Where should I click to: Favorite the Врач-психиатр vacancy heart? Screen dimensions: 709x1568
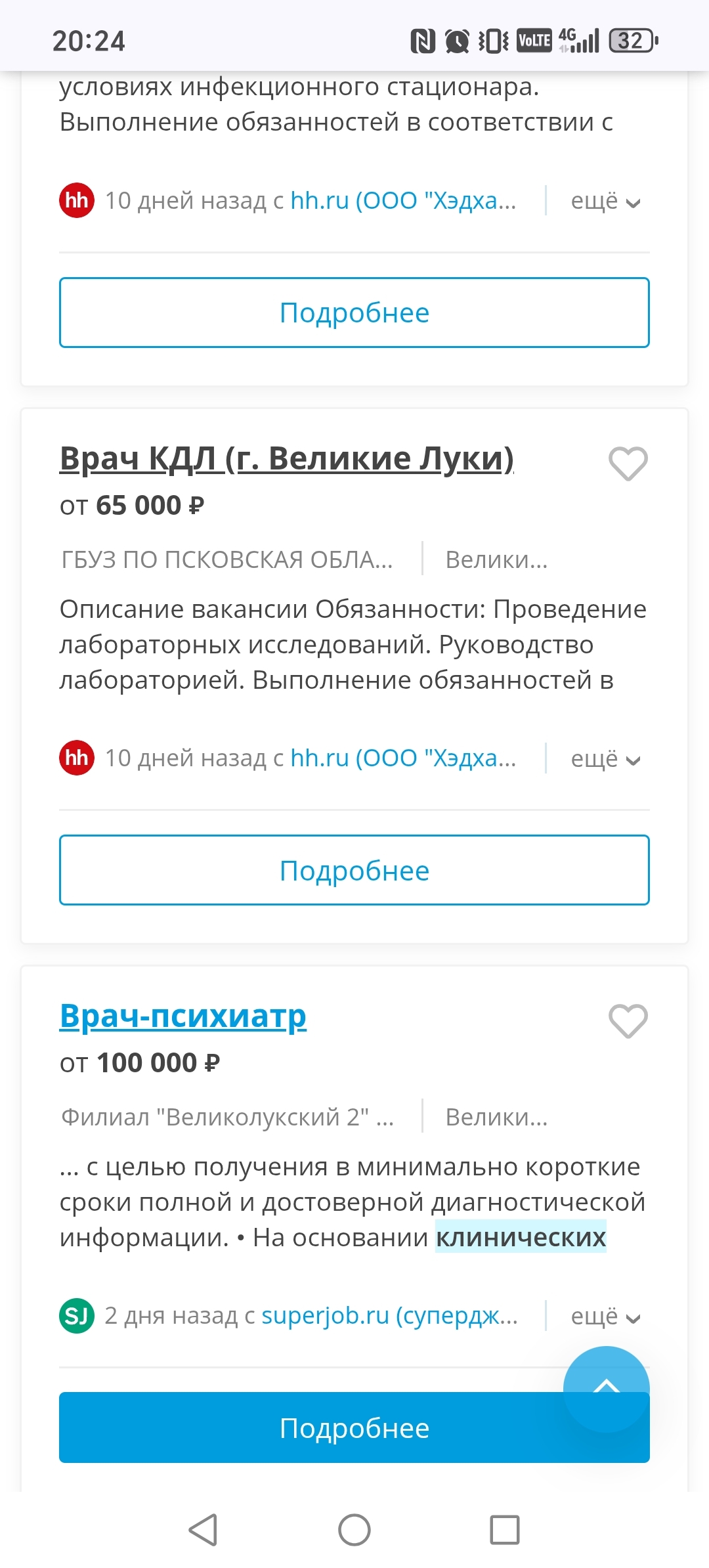tap(628, 1020)
